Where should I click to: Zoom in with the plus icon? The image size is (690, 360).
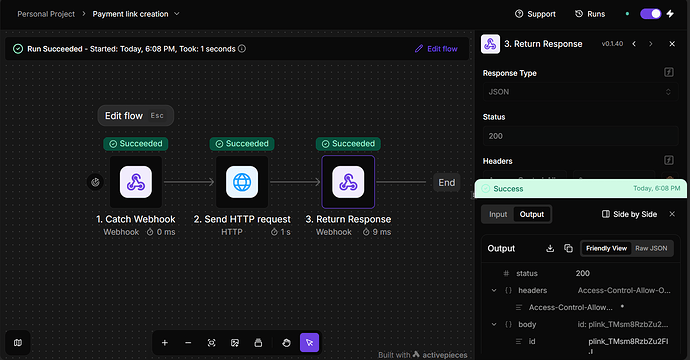click(165, 342)
